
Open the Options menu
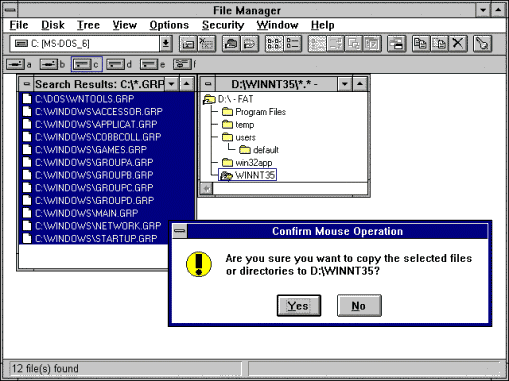(x=169, y=25)
